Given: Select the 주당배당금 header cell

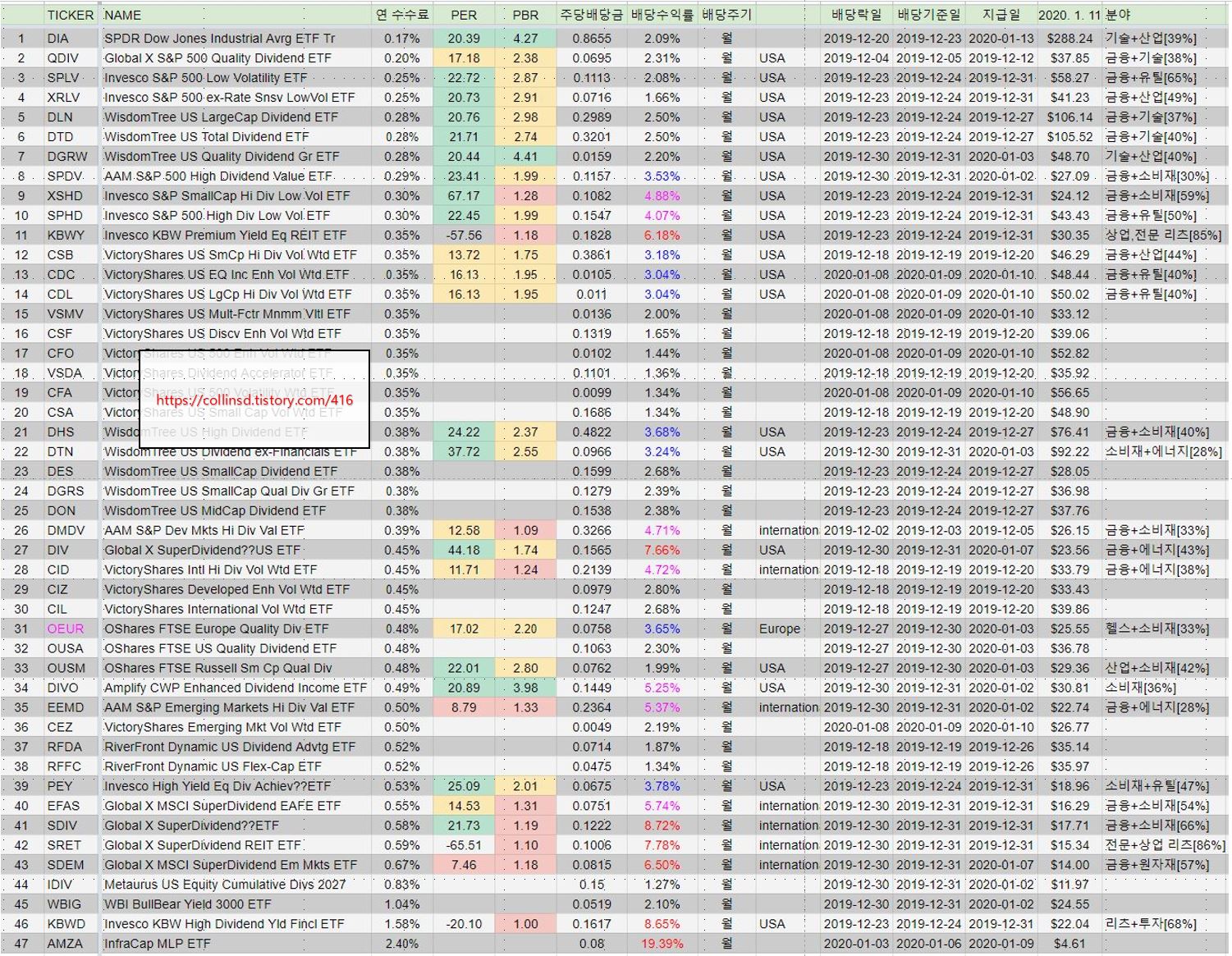Looking at the screenshot, I should pos(592,15).
